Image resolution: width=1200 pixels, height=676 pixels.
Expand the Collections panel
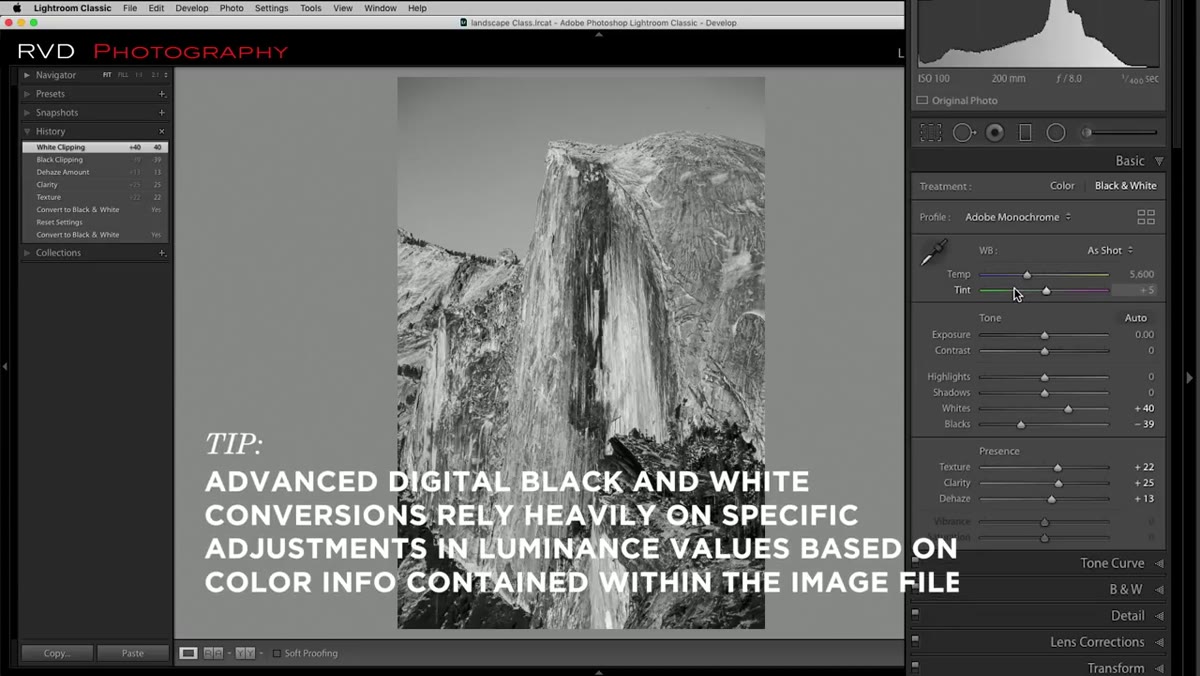click(x=27, y=253)
